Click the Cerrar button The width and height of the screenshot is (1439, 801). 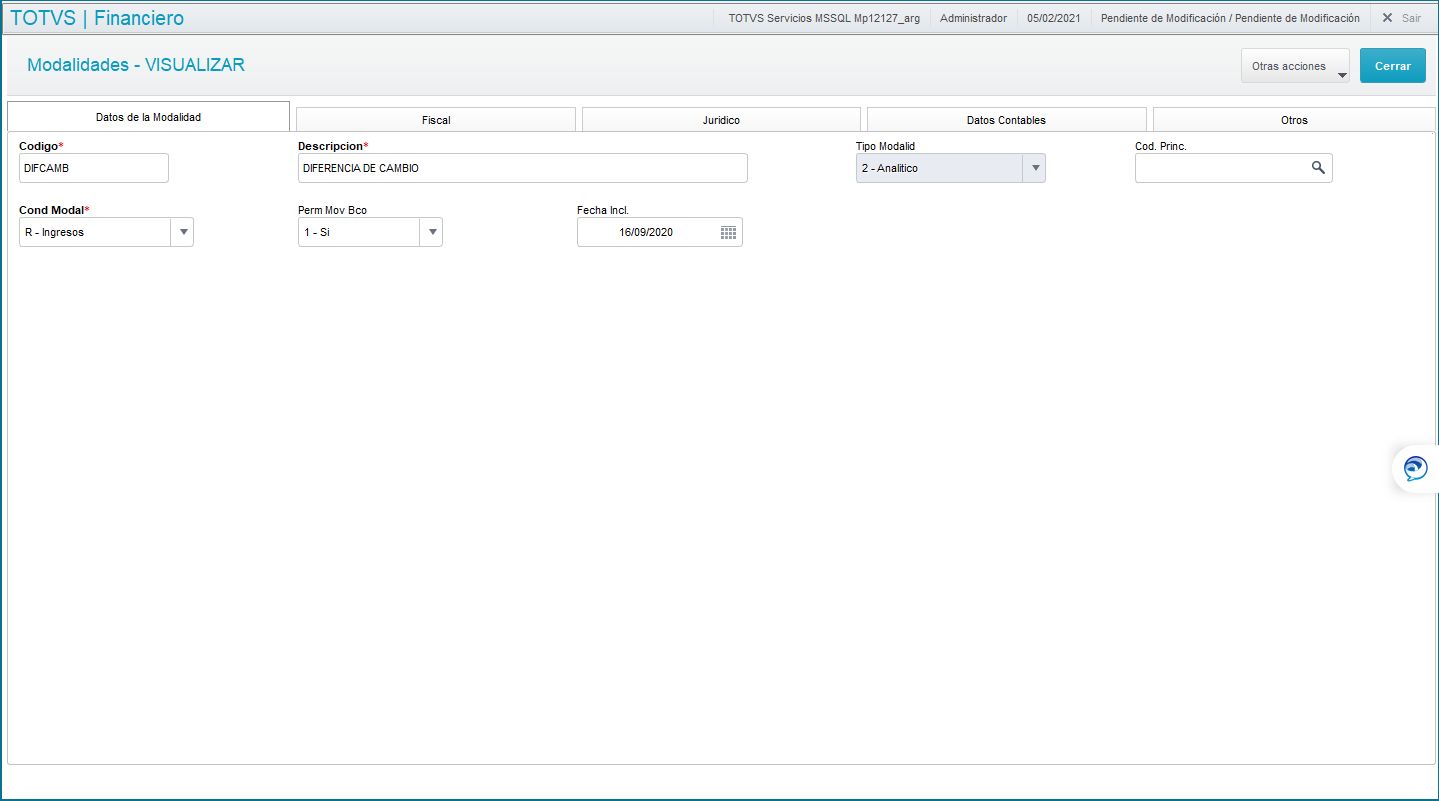coord(1393,66)
